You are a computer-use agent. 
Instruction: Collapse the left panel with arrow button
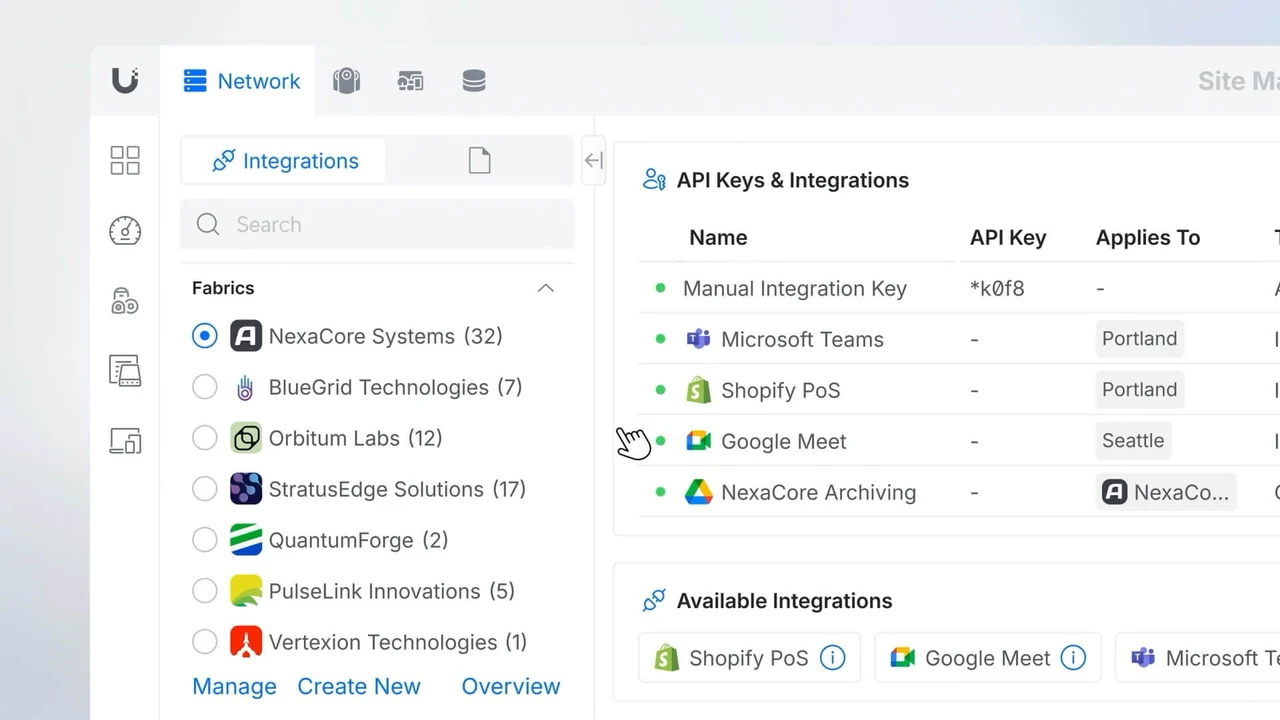point(593,161)
